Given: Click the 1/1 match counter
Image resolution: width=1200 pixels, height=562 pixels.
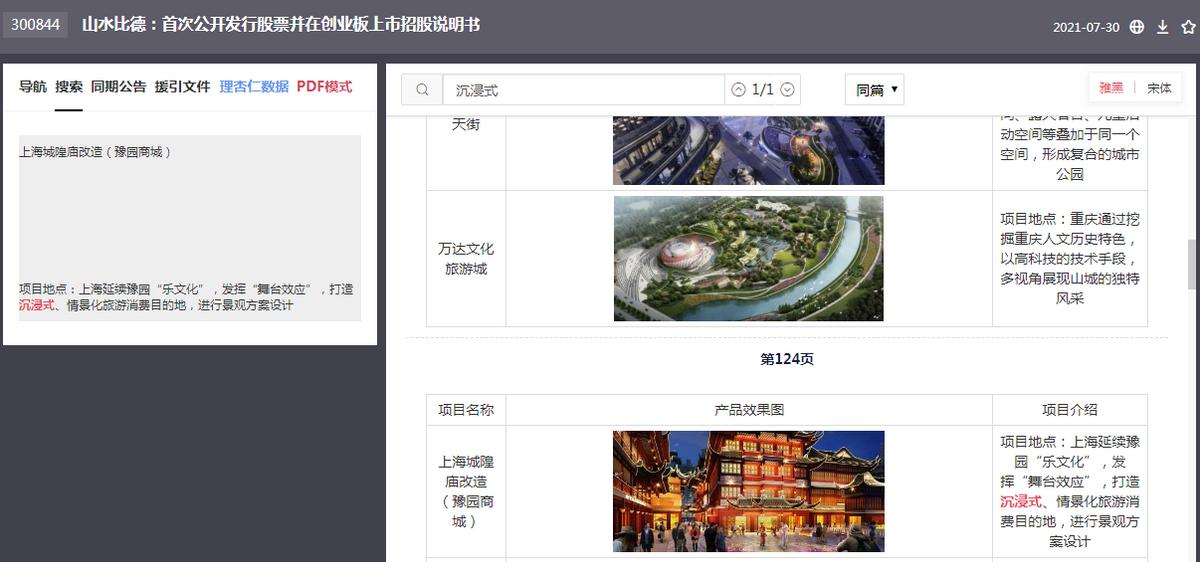Looking at the screenshot, I should 763,90.
